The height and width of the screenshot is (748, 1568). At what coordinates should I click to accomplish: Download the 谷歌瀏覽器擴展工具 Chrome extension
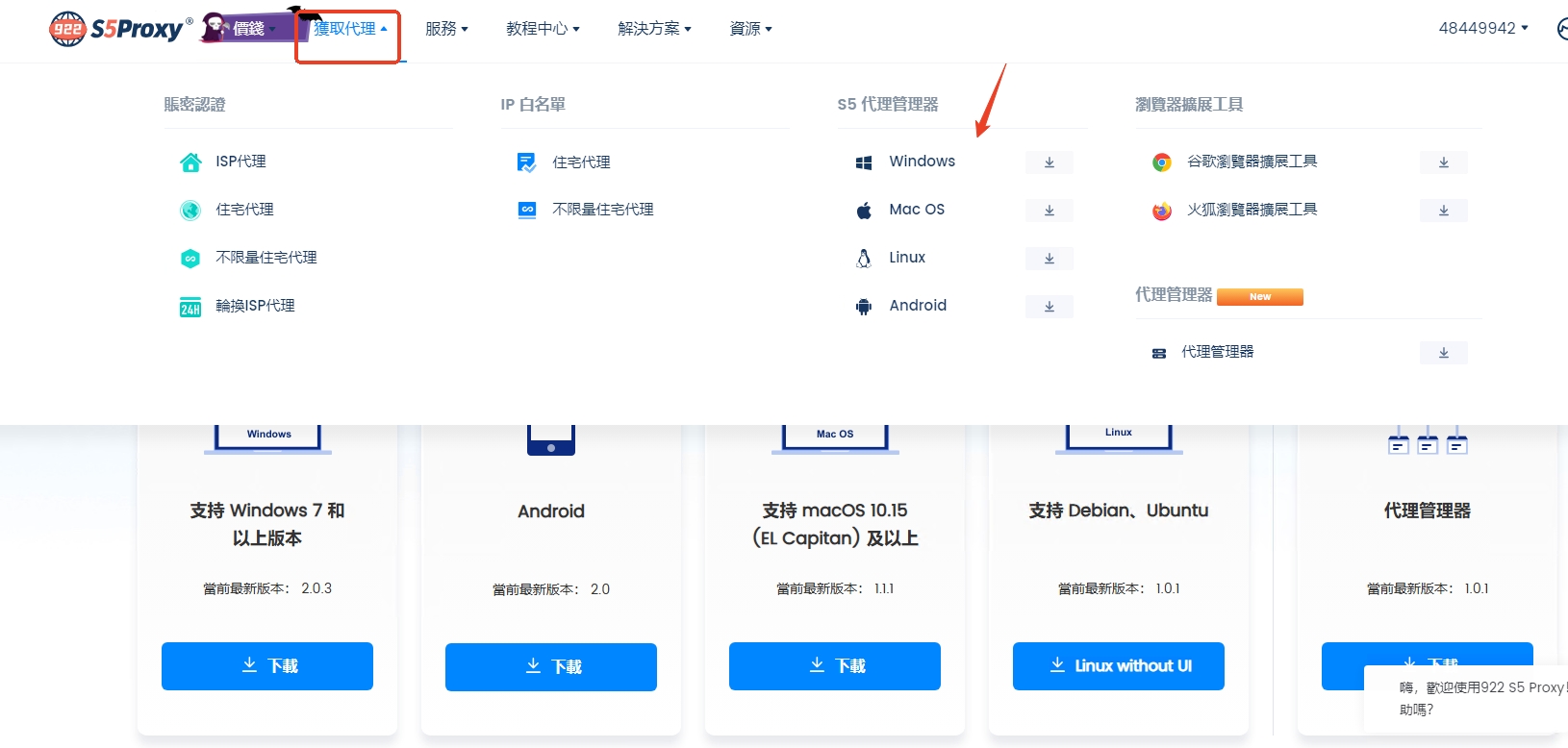coord(1443,162)
